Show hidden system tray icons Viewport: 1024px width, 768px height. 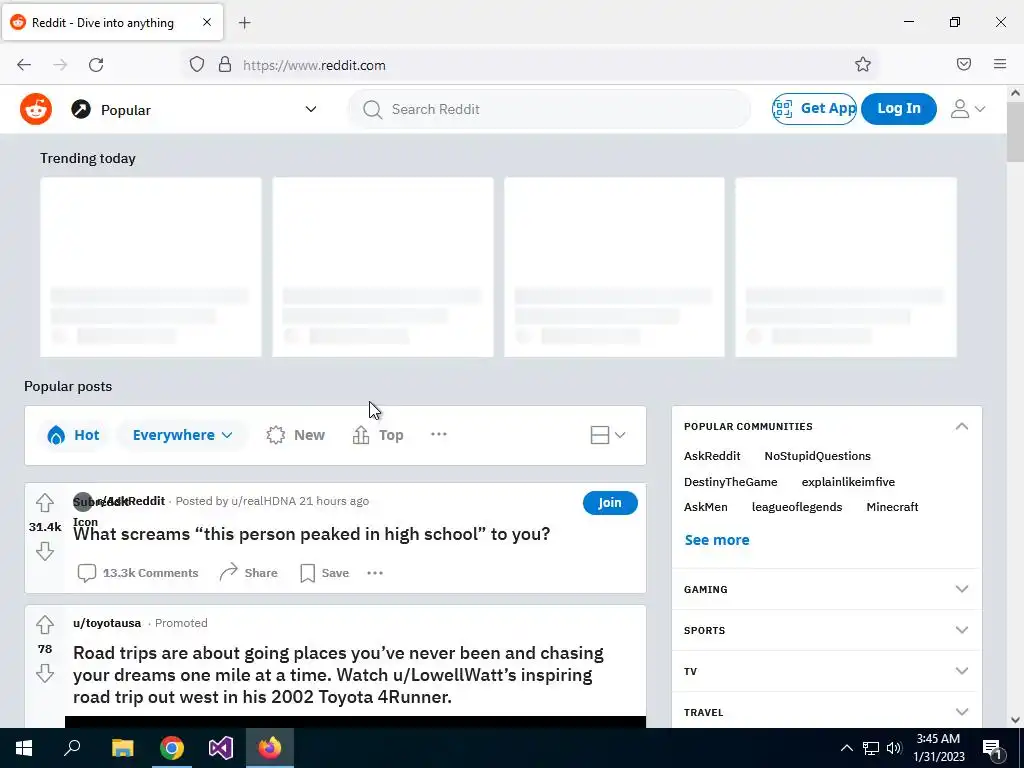tap(846, 748)
